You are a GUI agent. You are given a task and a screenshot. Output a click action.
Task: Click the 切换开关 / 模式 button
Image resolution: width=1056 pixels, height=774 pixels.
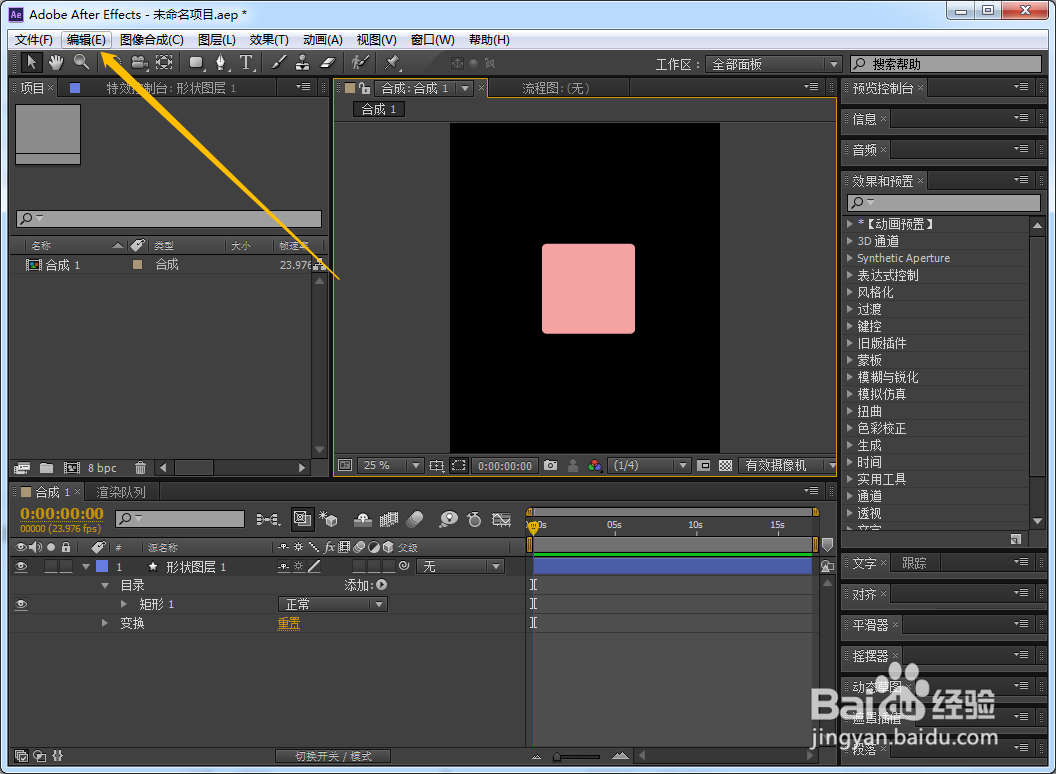point(333,756)
